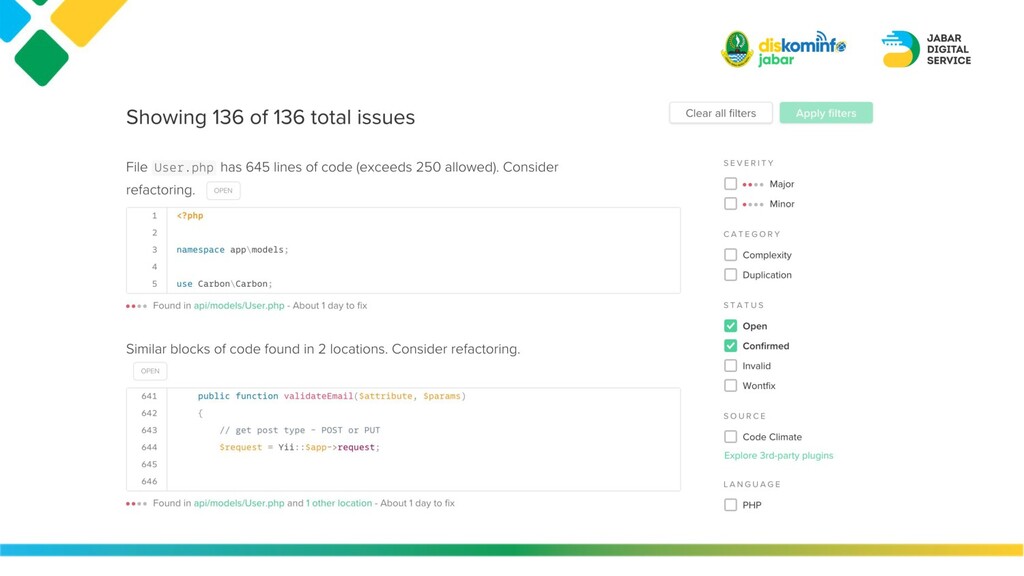Image resolution: width=1024 pixels, height=576 pixels.
Task: Enable the Minor severity checkbox
Action: click(730, 204)
